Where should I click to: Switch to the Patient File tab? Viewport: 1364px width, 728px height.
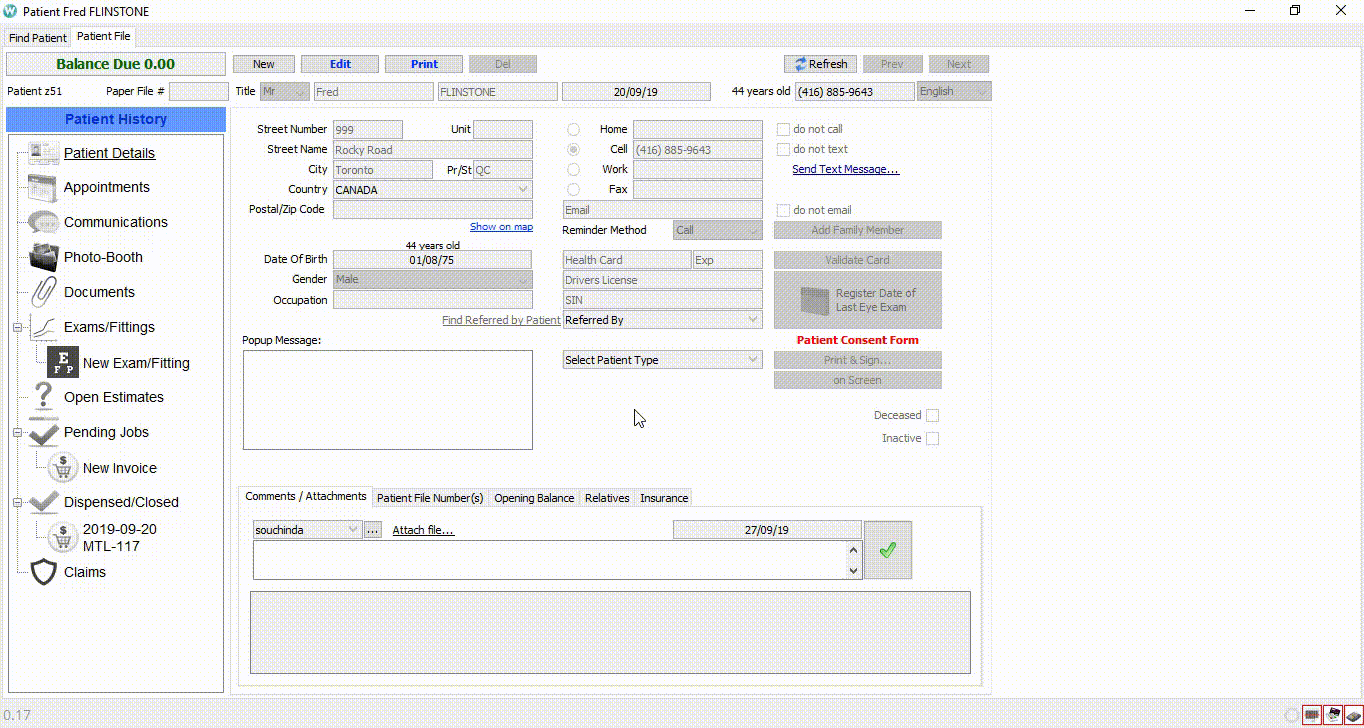(103, 36)
